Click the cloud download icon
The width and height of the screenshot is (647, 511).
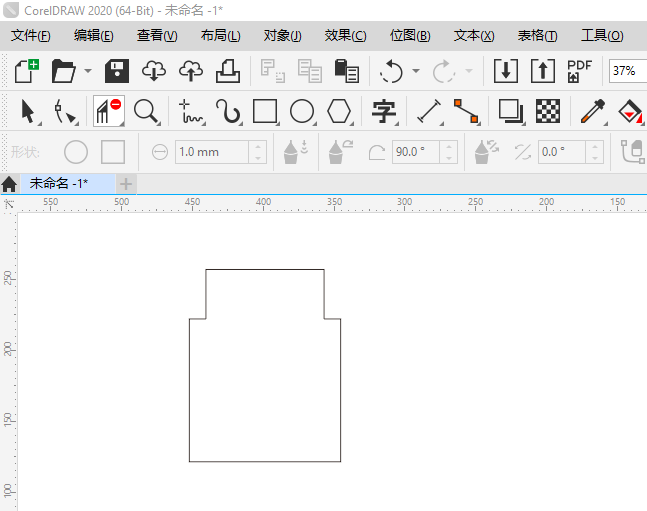tap(154, 71)
